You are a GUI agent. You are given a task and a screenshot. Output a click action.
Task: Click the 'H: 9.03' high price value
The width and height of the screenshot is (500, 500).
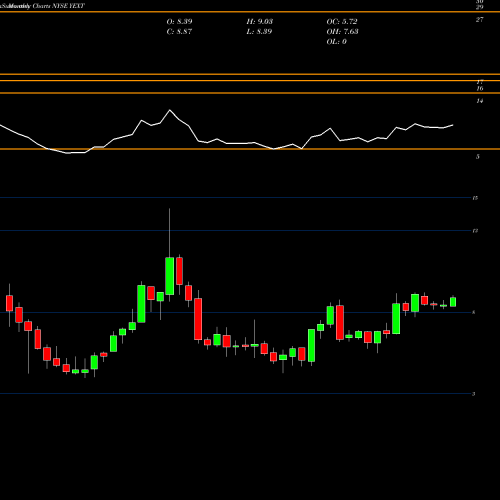click(x=260, y=22)
